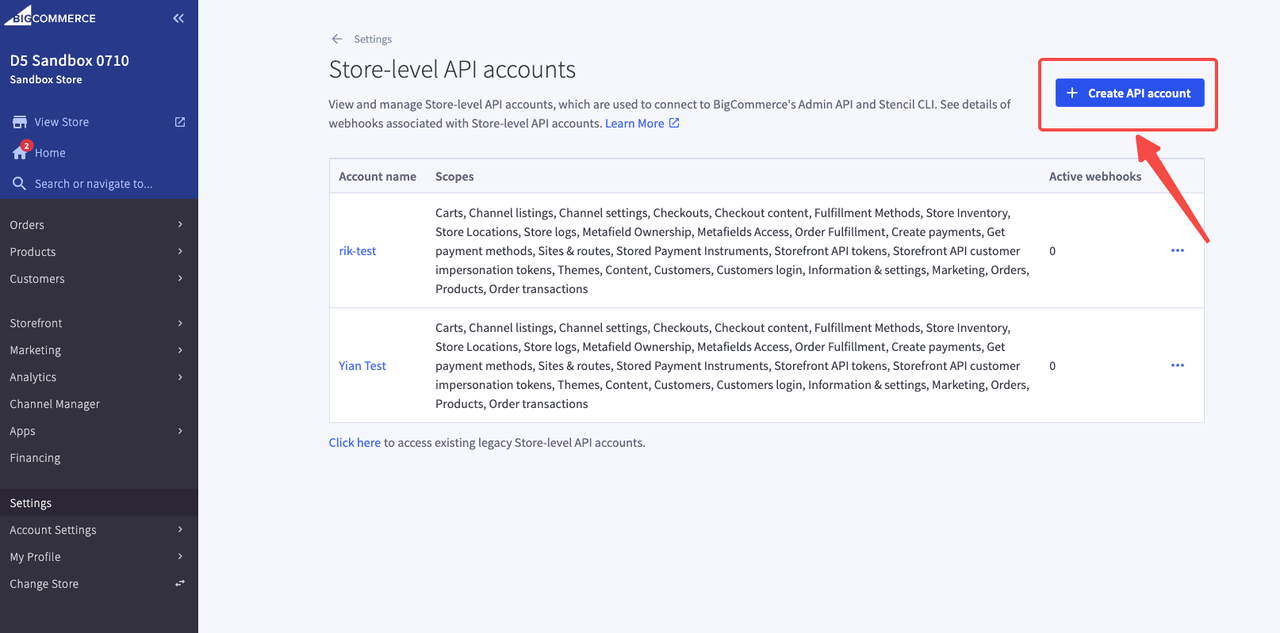Click the View Store storefront icon
This screenshot has width=1280, height=633.
coord(19,122)
